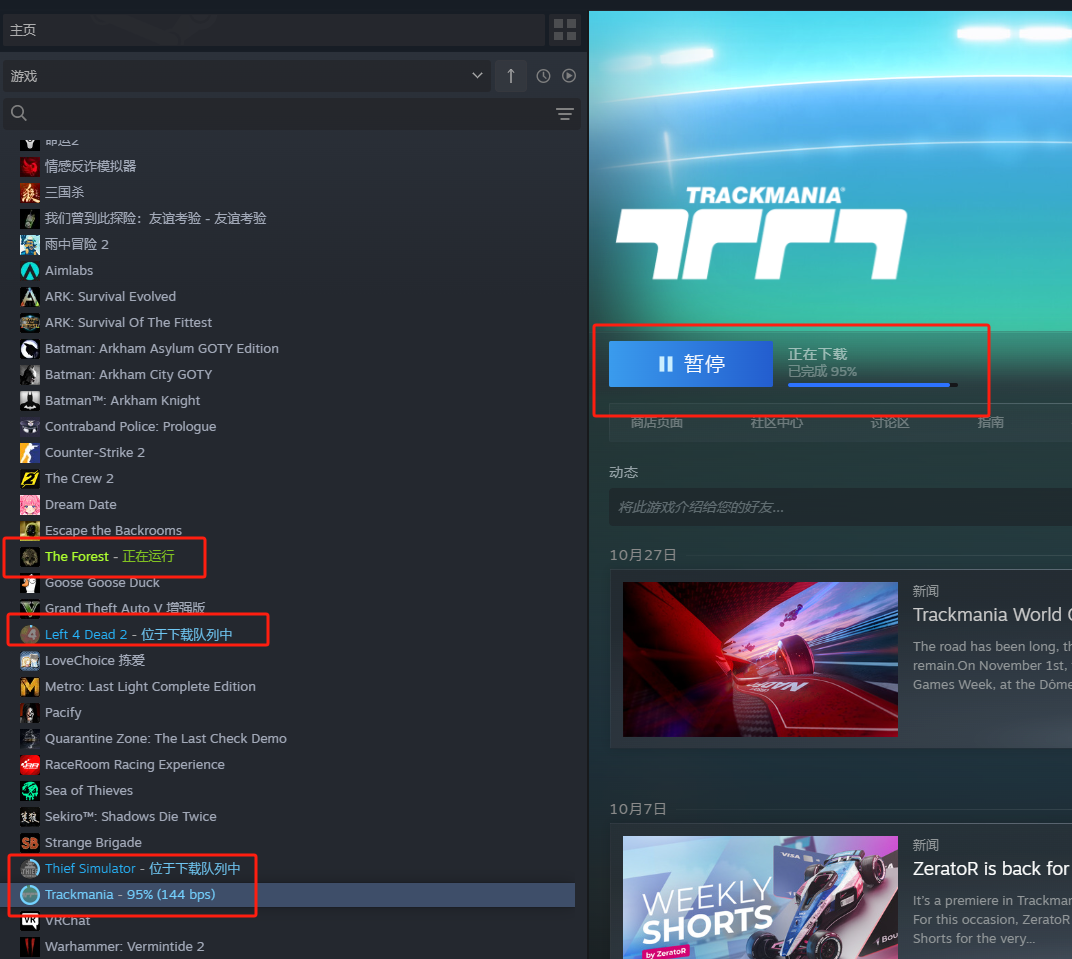This screenshot has height=959, width=1072.
Task: Select RaceRoom Racing Experience icon
Action: (29, 764)
